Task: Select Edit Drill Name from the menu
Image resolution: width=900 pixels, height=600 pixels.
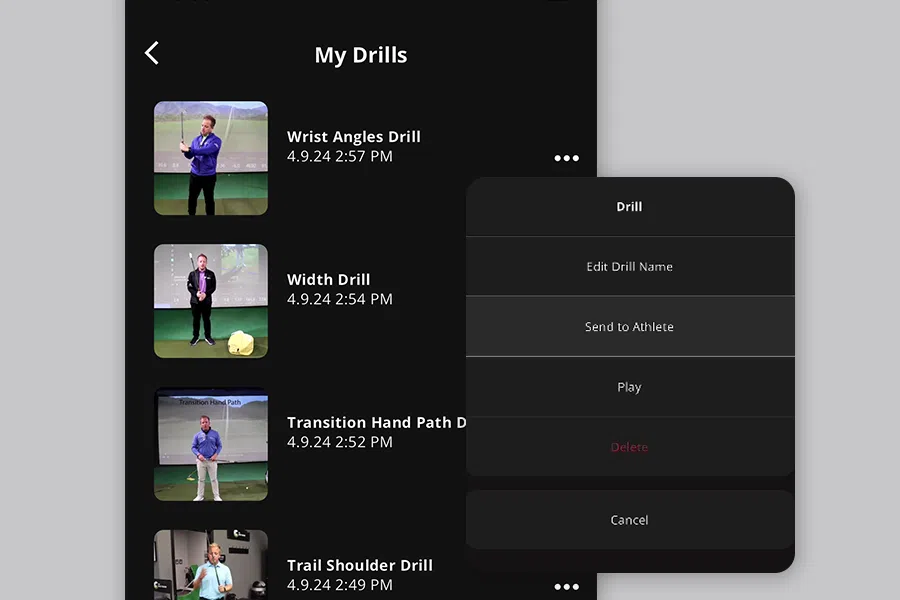Action: point(629,266)
